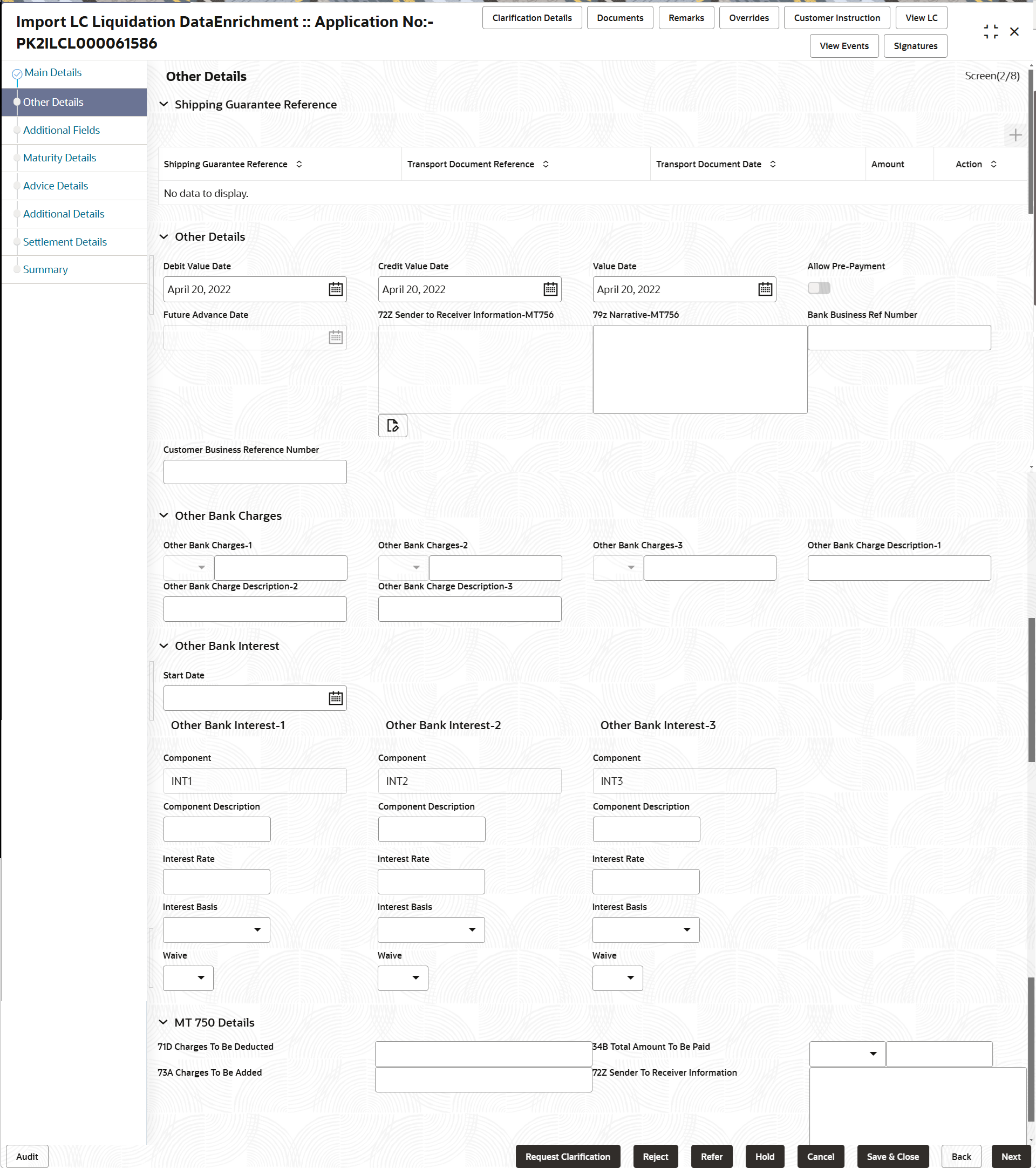
Task: Open Debit Value Date calendar picker
Action: tap(335, 289)
